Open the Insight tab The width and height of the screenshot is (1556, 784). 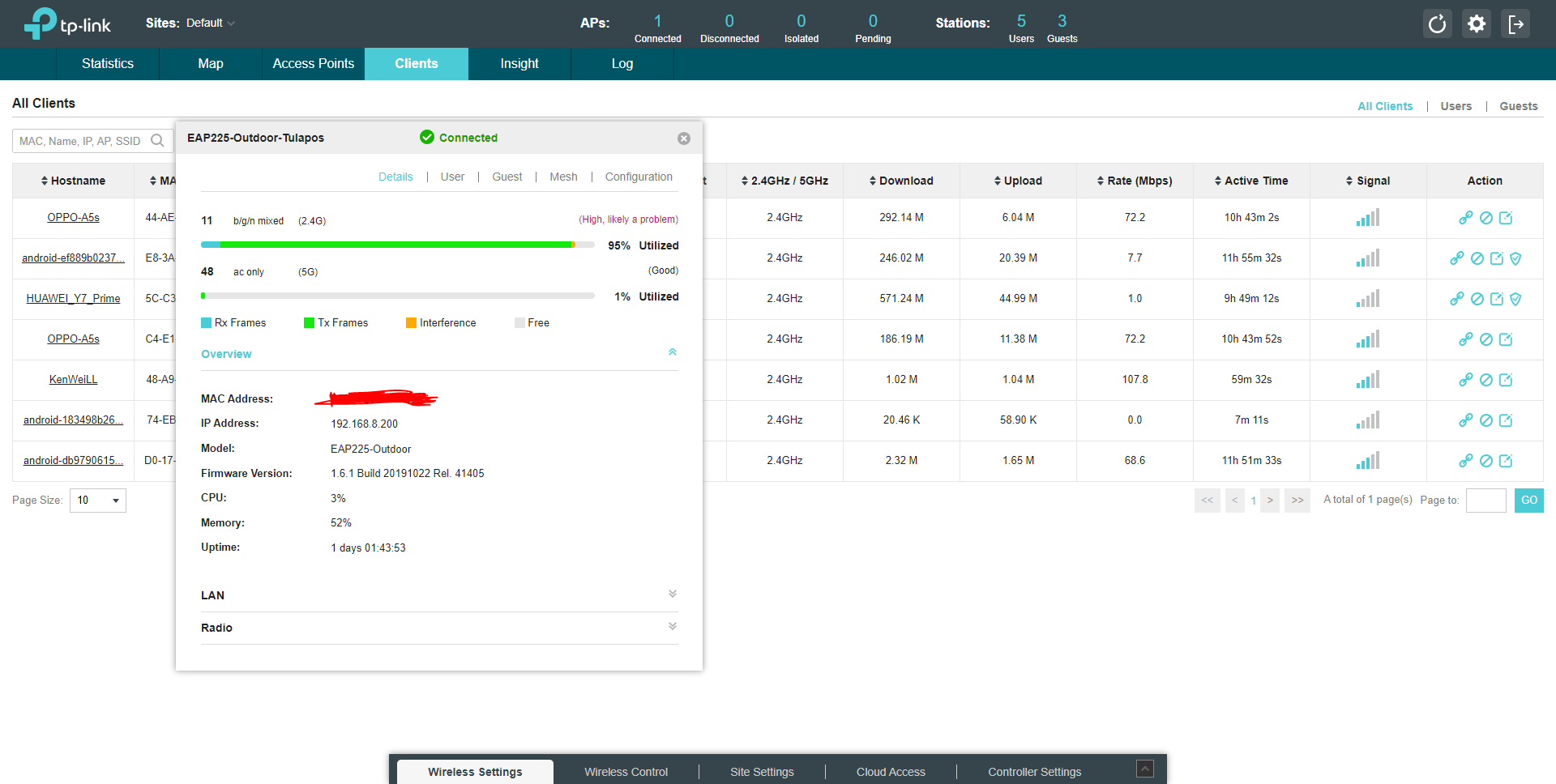click(x=519, y=64)
